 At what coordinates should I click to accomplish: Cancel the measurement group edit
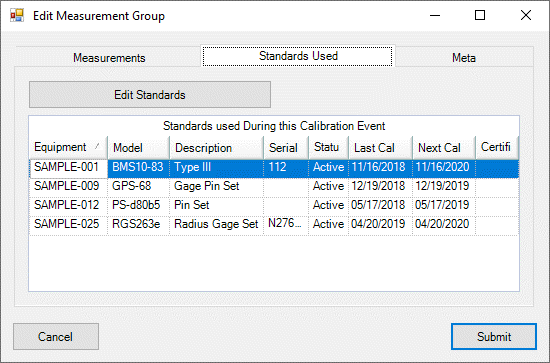tap(56, 337)
